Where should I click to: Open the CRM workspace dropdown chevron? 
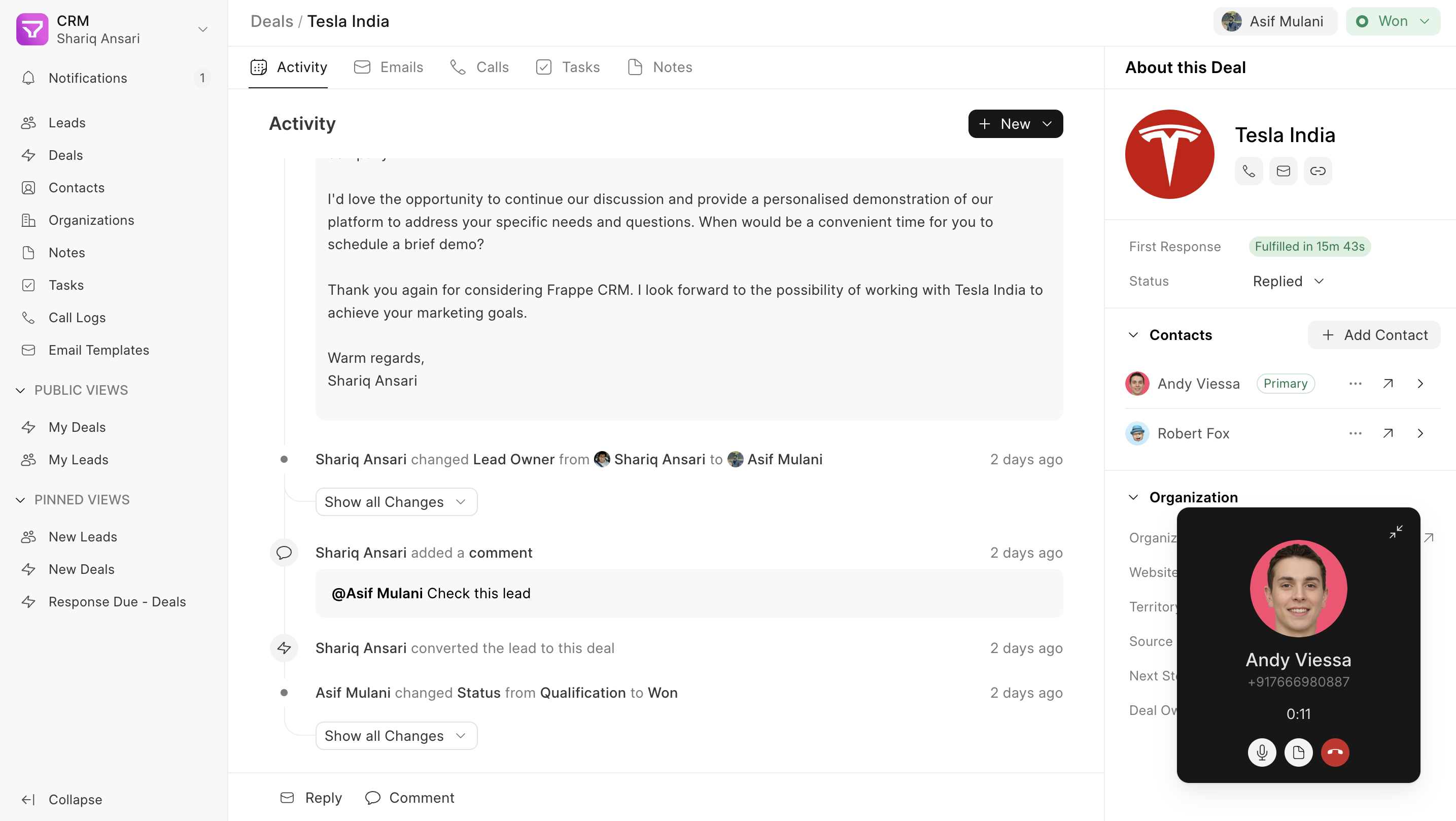[x=202, y=29]
